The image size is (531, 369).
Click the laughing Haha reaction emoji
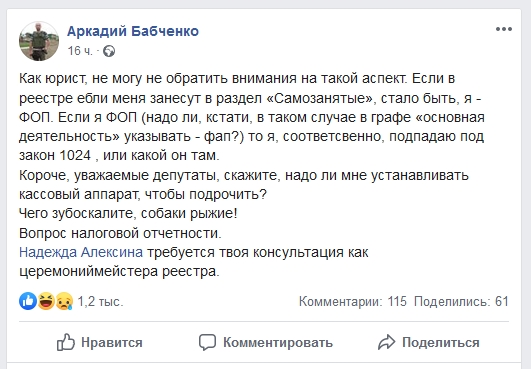pyautogui.click(x=46, y=301)
